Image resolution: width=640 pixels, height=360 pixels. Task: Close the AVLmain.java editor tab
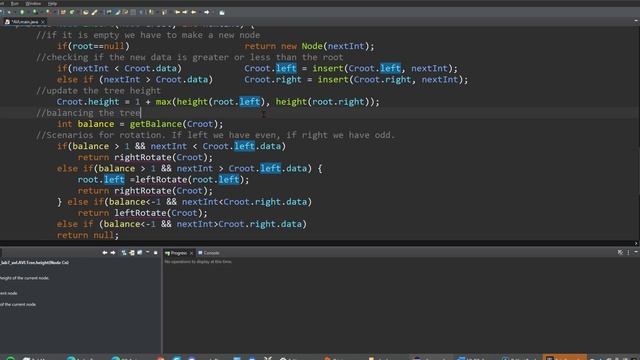[x=42, y=22]
